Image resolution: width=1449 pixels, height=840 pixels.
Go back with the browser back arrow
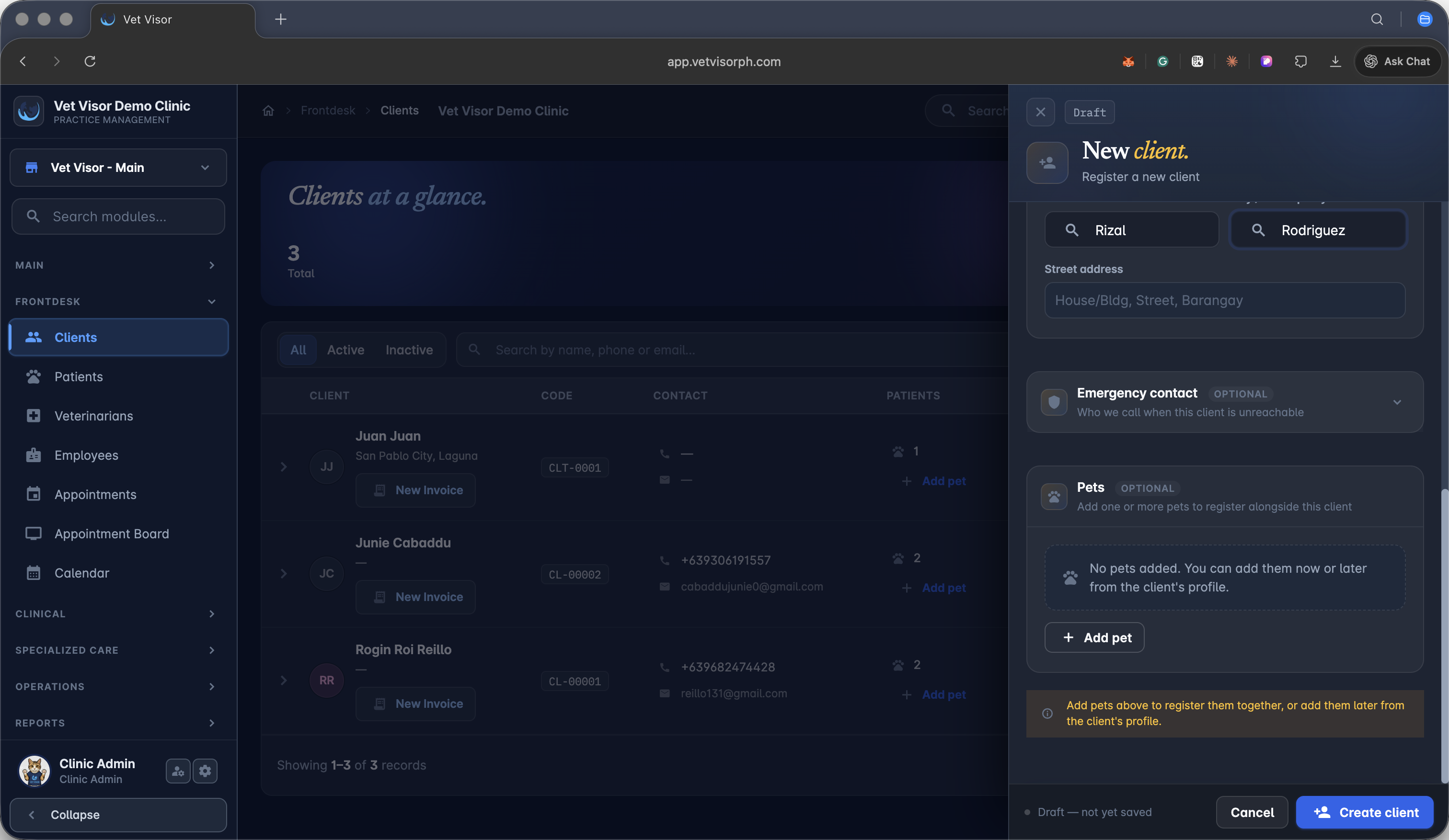coord(23,61)
